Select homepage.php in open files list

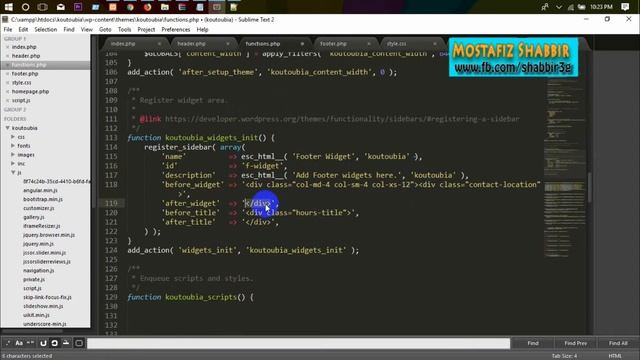[30, 91]
